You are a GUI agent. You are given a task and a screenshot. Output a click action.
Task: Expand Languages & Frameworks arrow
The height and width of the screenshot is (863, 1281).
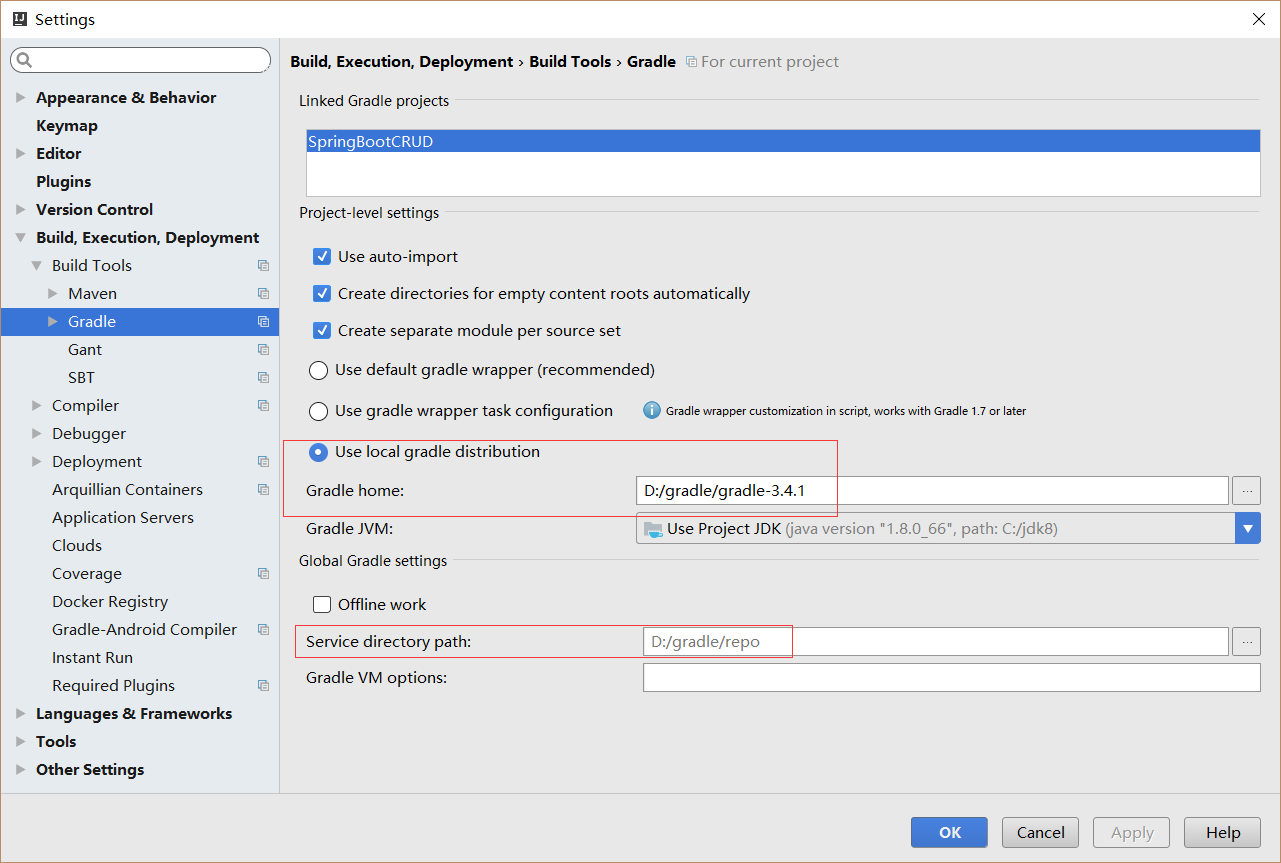point(21,714)
